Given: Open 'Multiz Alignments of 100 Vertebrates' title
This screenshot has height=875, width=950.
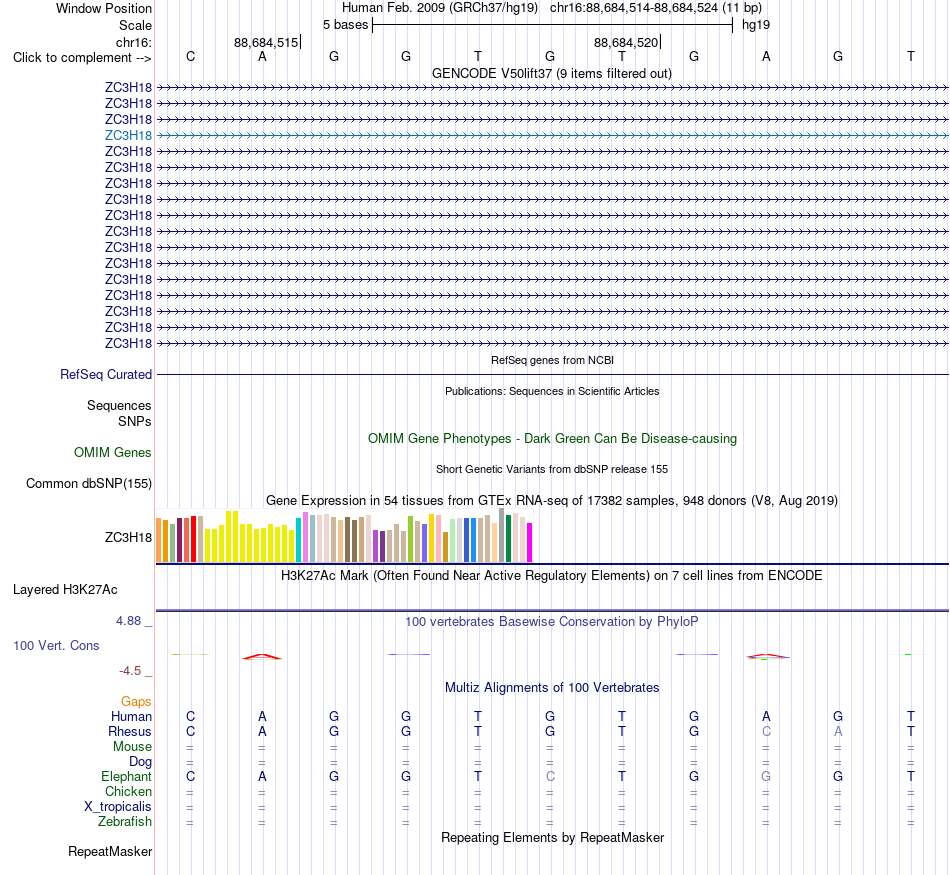Looking at the screenshot, I should pyautogui.click(x=552, y=688).
